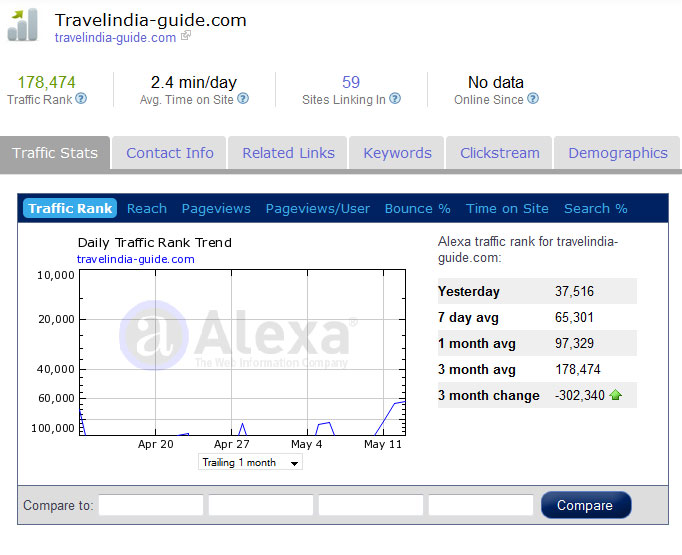Viewport: 682px width, 555px height.
Task: Click the Daily Traffic Rank Trend heading
Action: [x=154, y=242]
